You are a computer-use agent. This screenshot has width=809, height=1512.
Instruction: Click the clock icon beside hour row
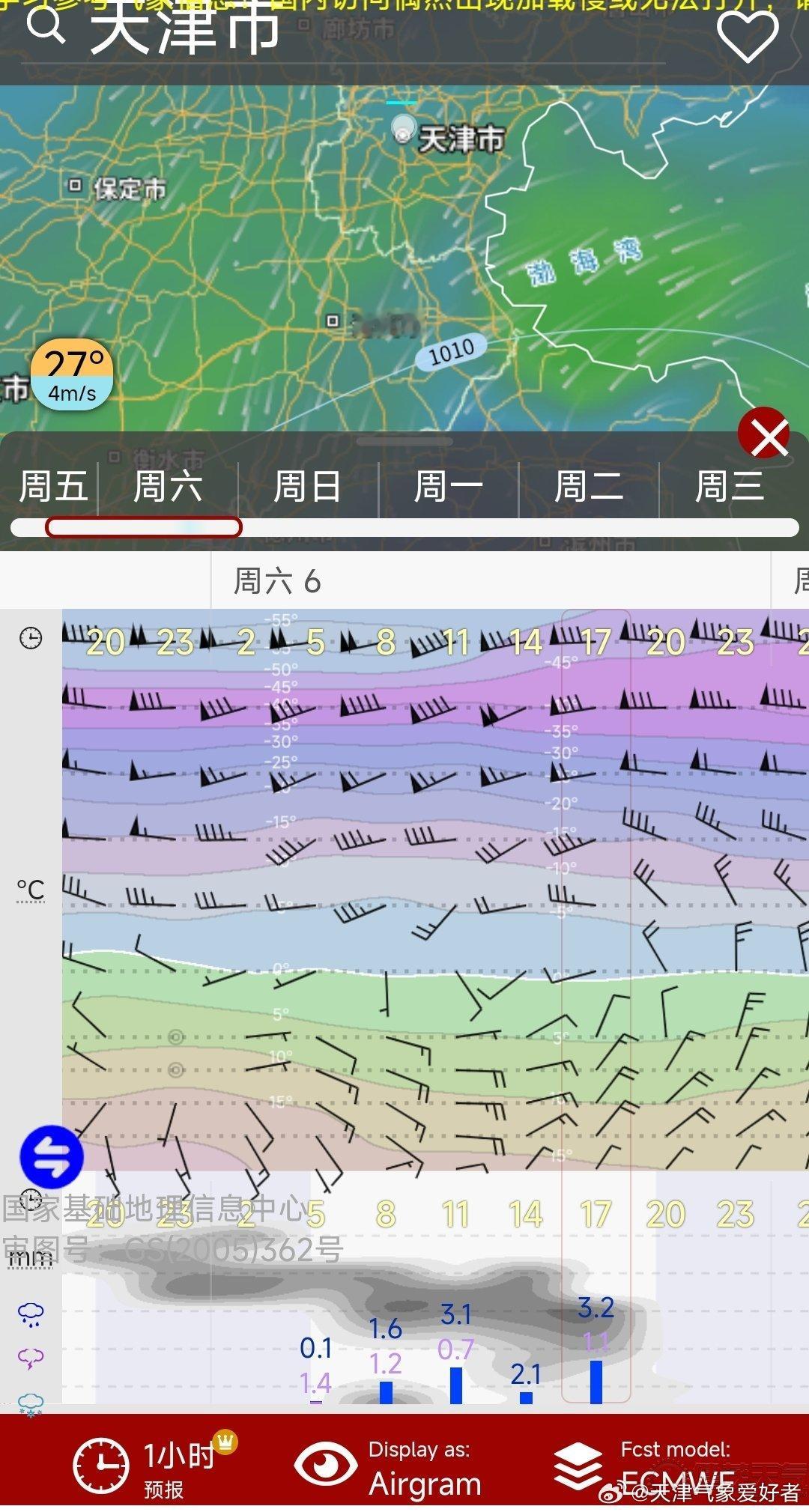31,638
